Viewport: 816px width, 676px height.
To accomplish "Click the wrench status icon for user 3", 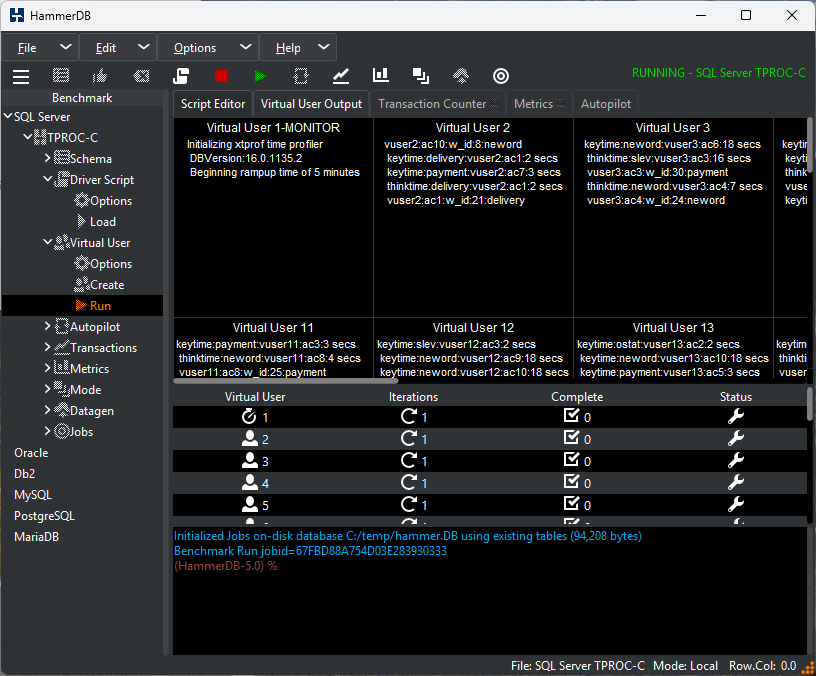I will pos(736,461).
